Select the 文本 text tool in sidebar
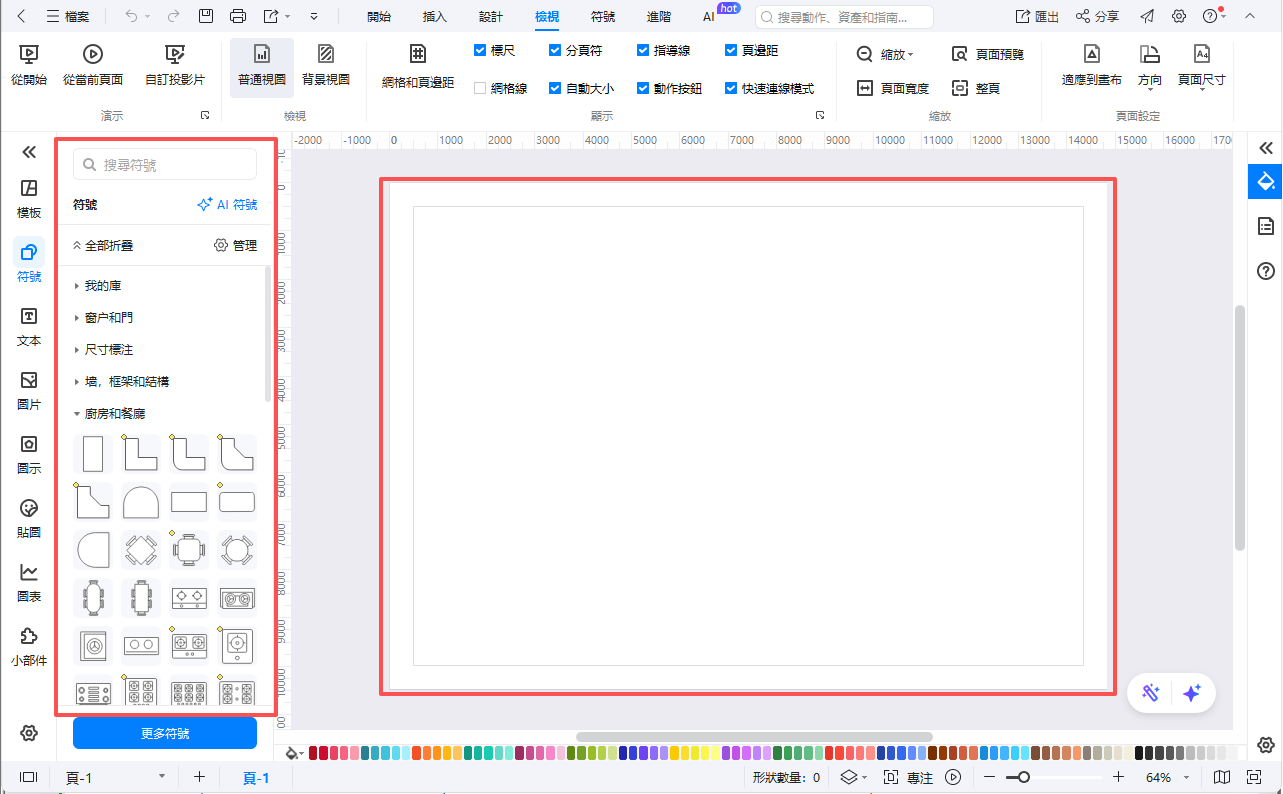This screenshot has width=1283, height=794. point(29,327)
